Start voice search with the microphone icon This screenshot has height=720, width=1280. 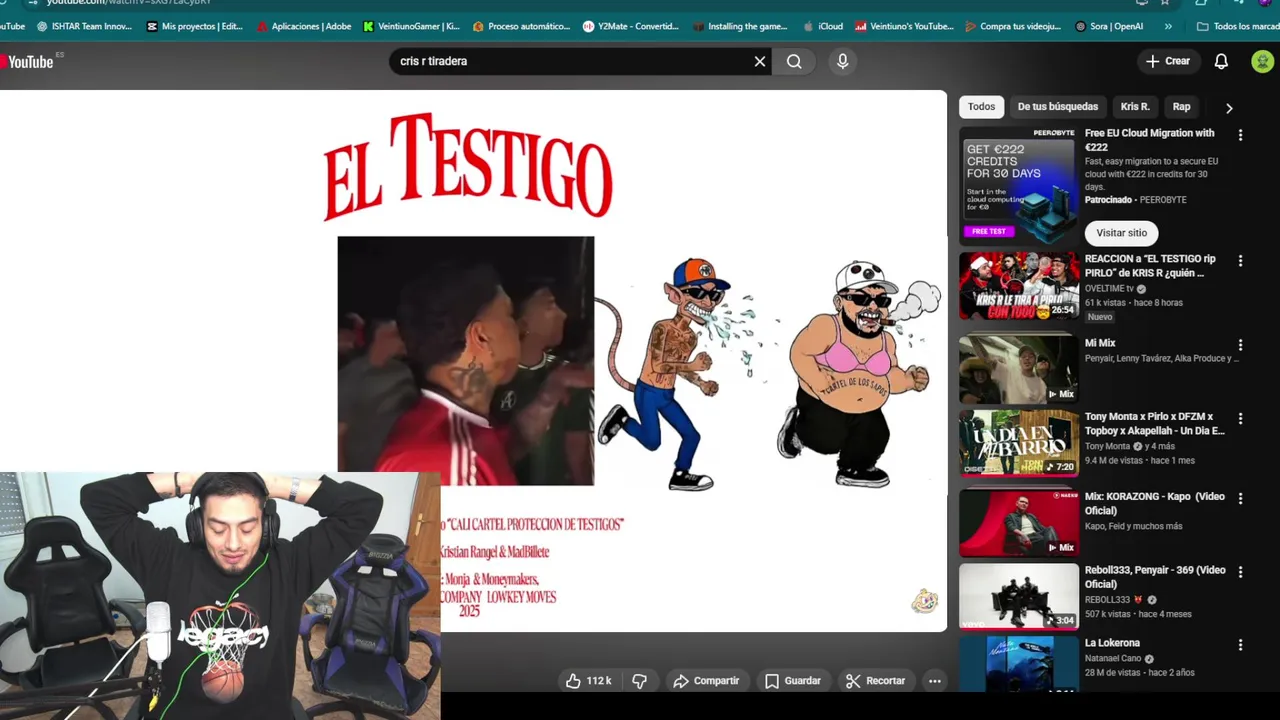842,62
